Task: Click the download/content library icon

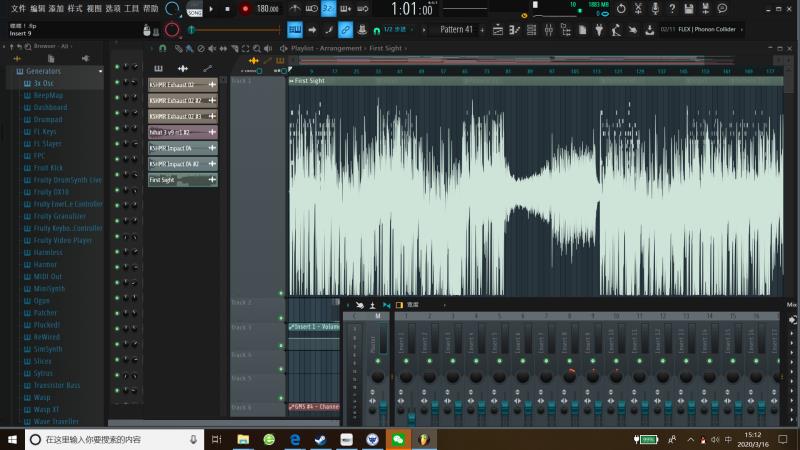Action: (x=649, y=30)
